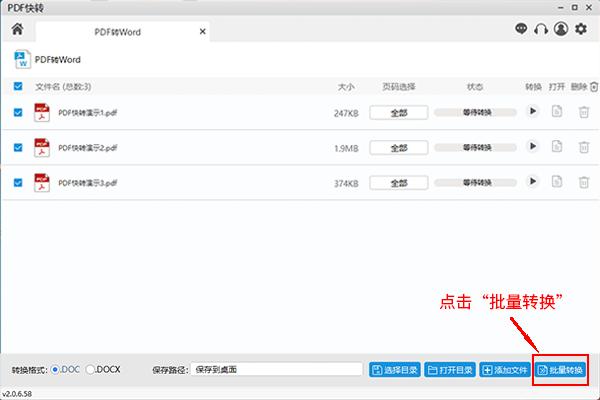Uncheck the PDF快转演示2.pdf checkbox

click(18, 147)
